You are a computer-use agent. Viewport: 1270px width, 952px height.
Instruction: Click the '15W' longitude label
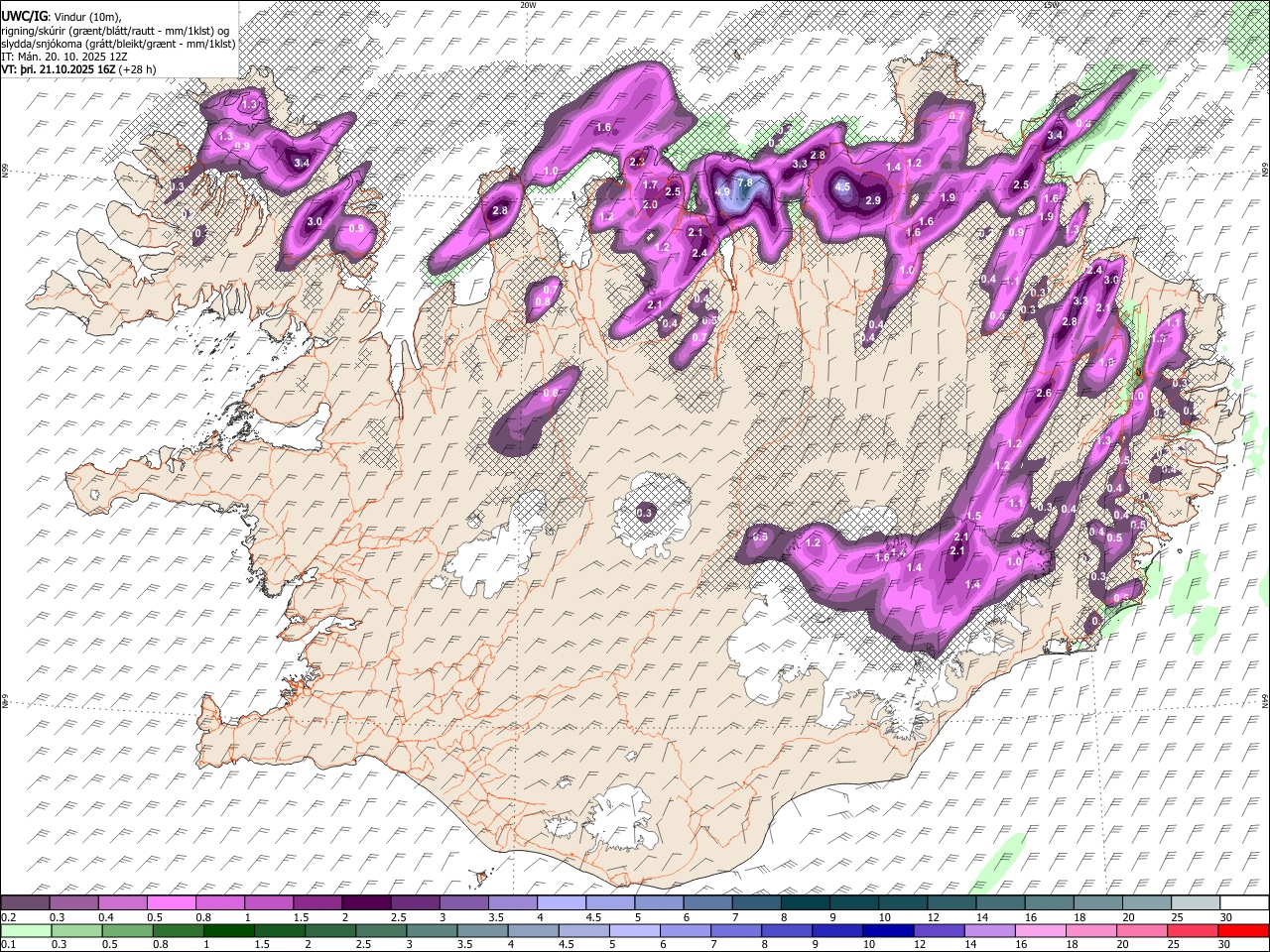(1051, 5)
